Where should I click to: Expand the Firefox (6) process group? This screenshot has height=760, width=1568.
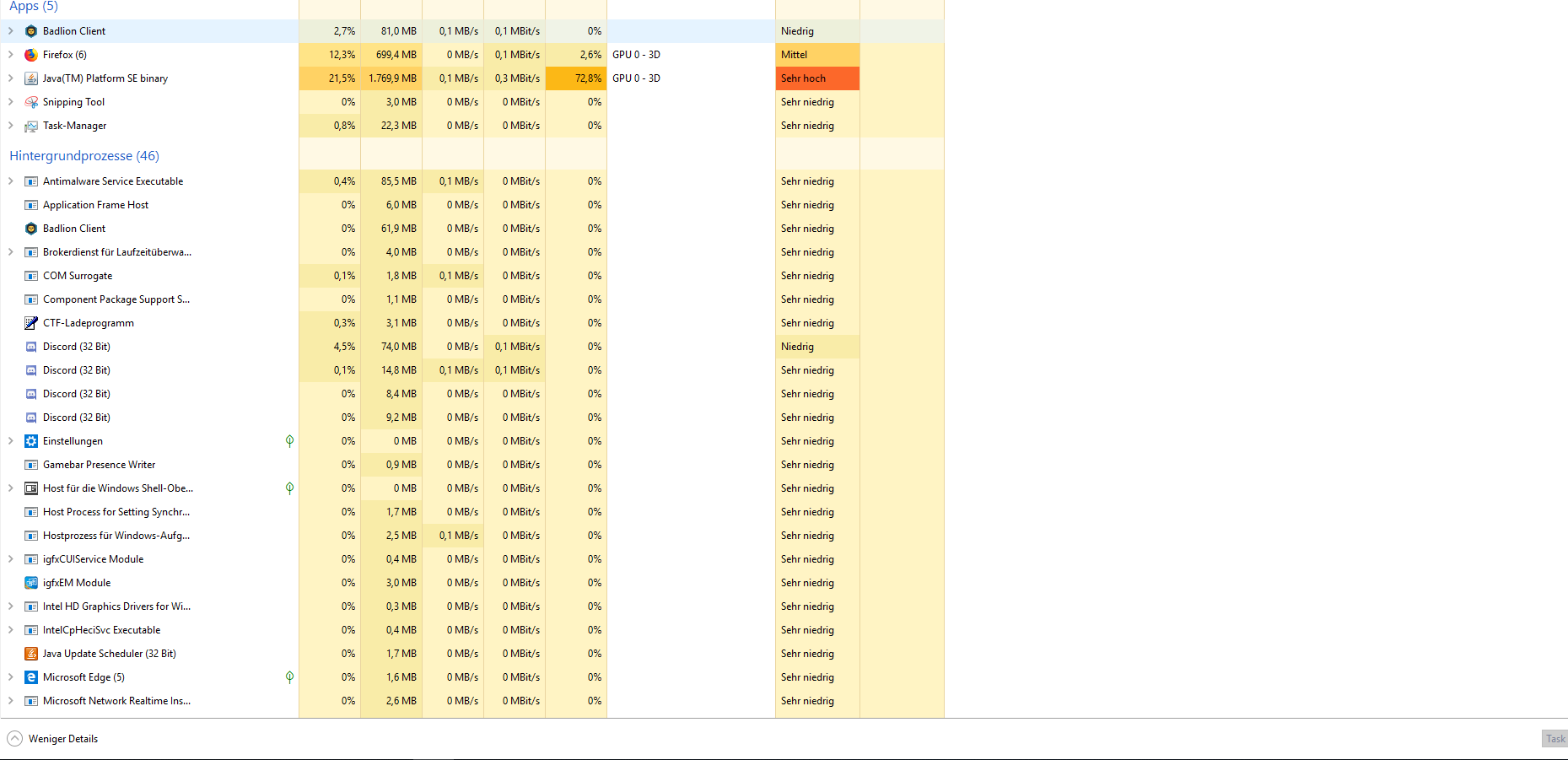tap(10, 55)
